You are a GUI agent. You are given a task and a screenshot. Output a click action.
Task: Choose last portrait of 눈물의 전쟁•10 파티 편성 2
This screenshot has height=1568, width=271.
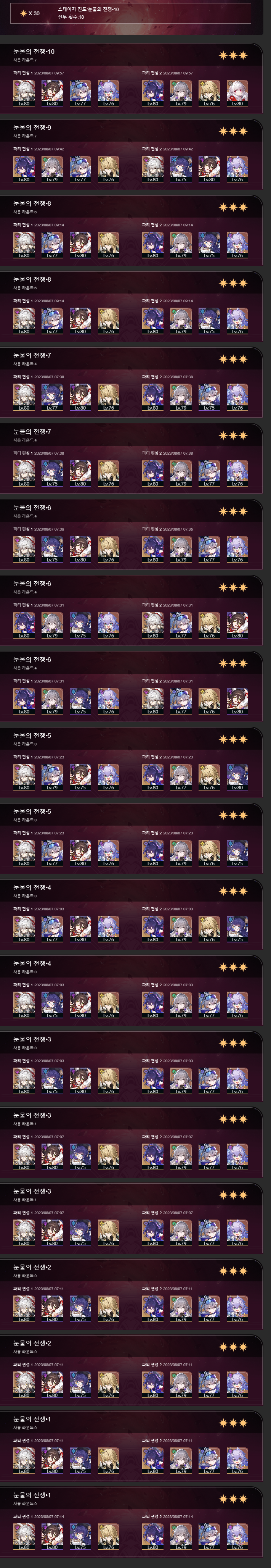[237, 93]
